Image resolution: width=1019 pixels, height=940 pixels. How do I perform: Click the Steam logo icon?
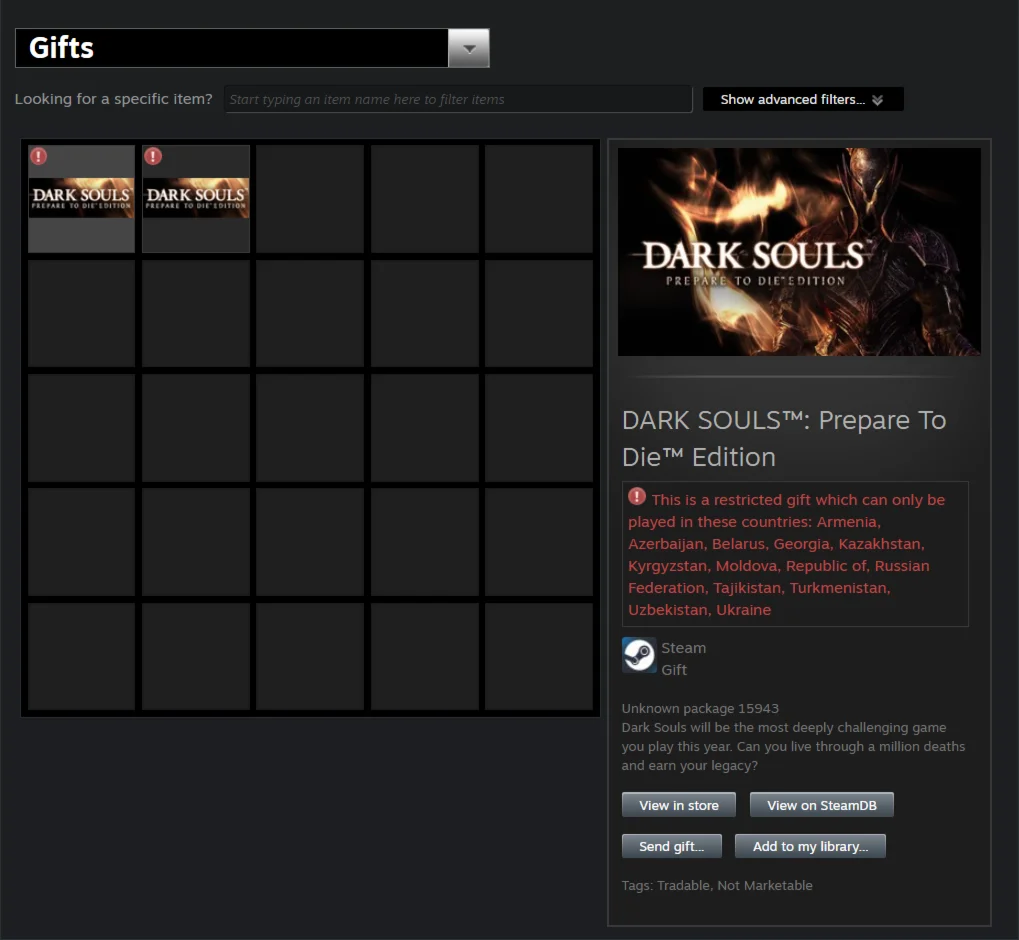click(639, 655)
